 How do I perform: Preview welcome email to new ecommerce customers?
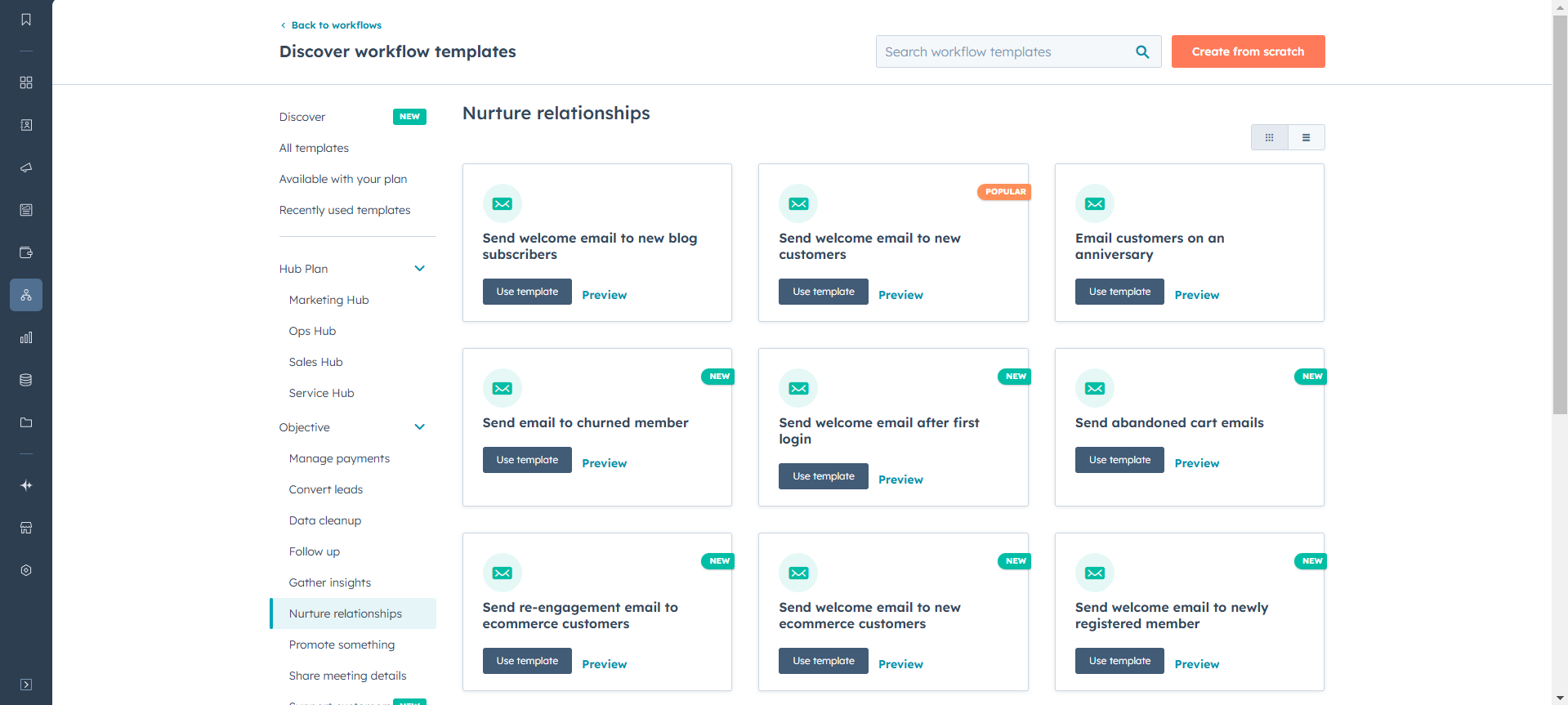[900, 664]
